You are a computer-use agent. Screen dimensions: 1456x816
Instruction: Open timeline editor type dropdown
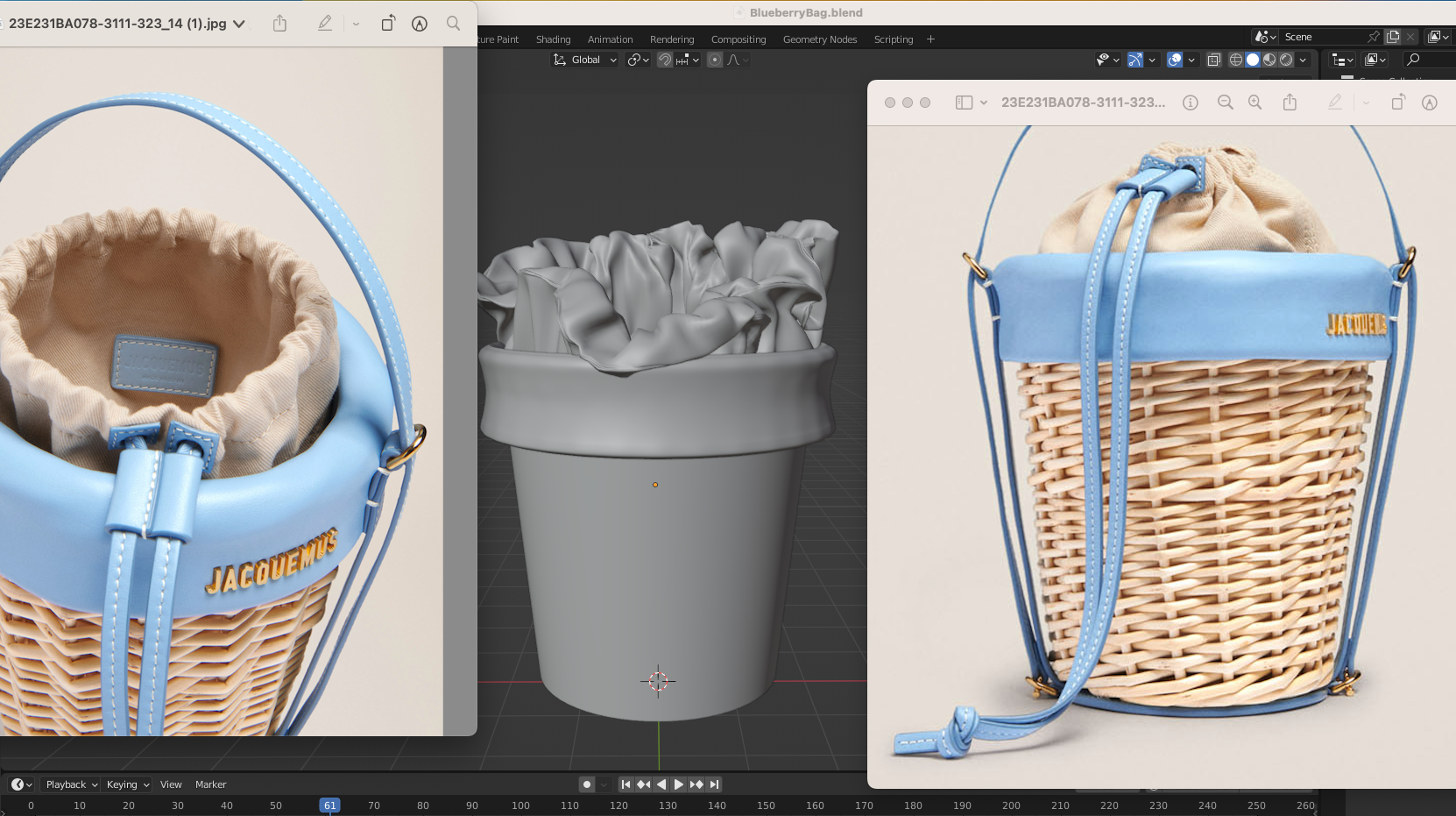pyautogui.click(x=21, y=784)
